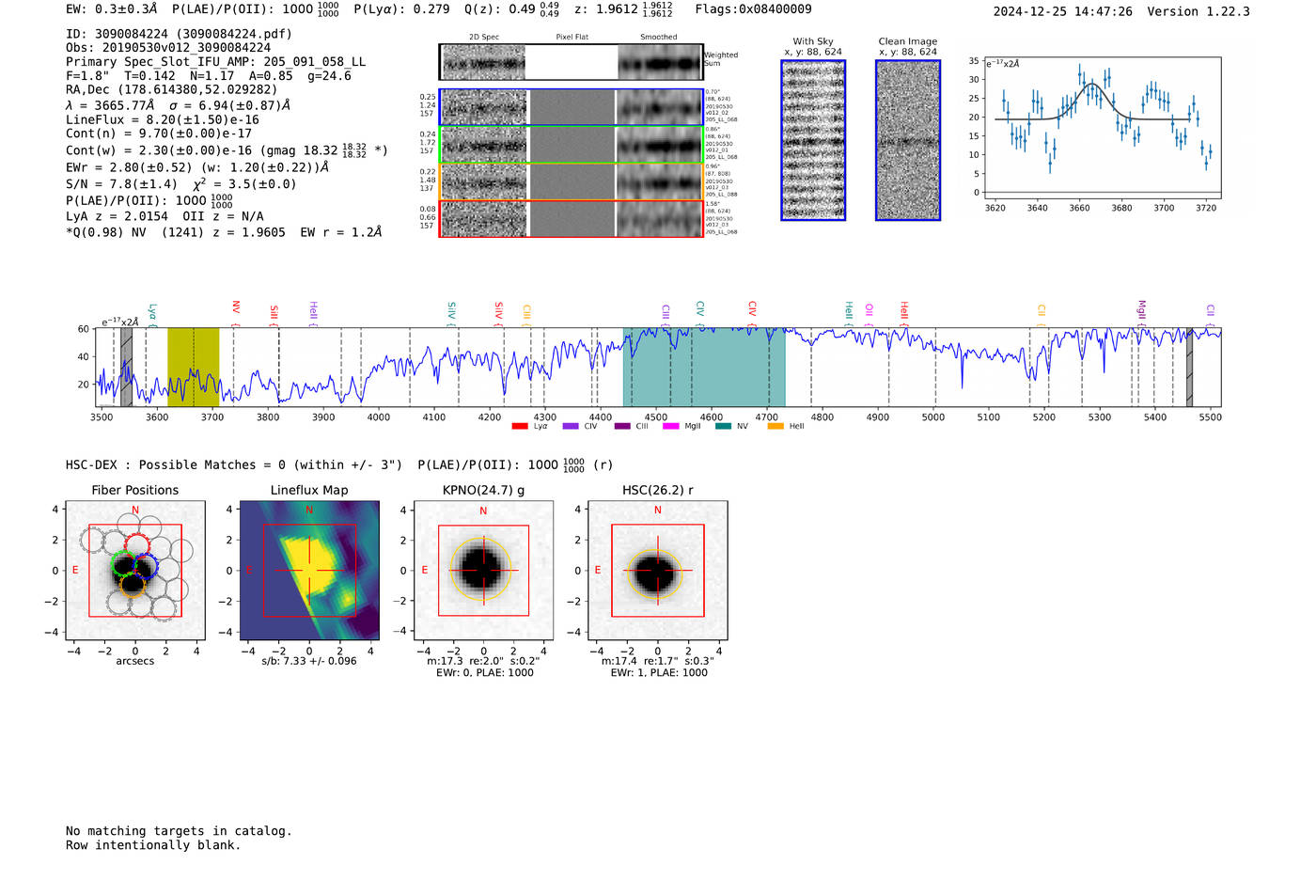This screenshot has height=896, width=1316.
Task: Click the KPNO caption m:17.3 re:2.0"
Action: 483,661
